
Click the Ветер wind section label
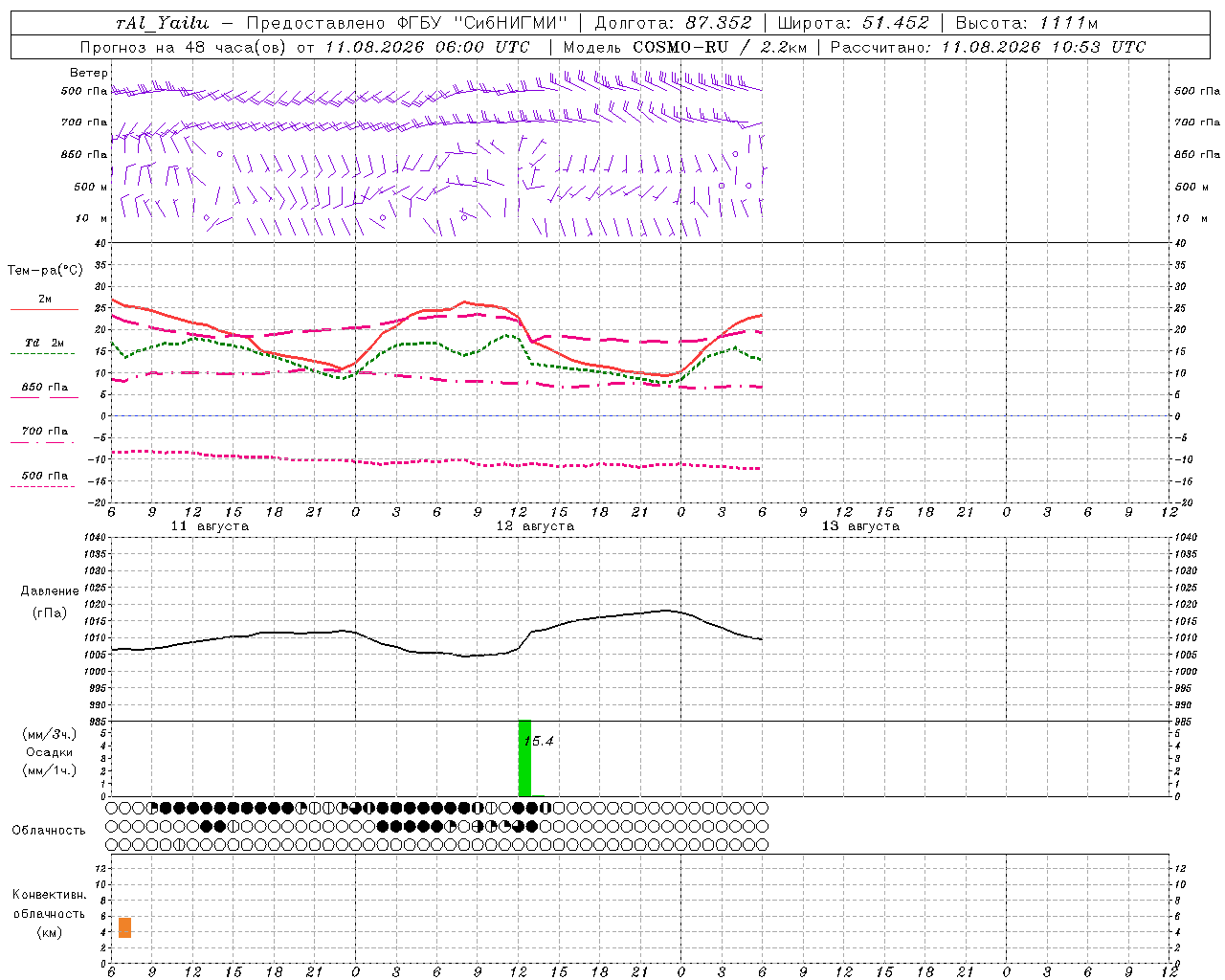(x=88, y=73)
